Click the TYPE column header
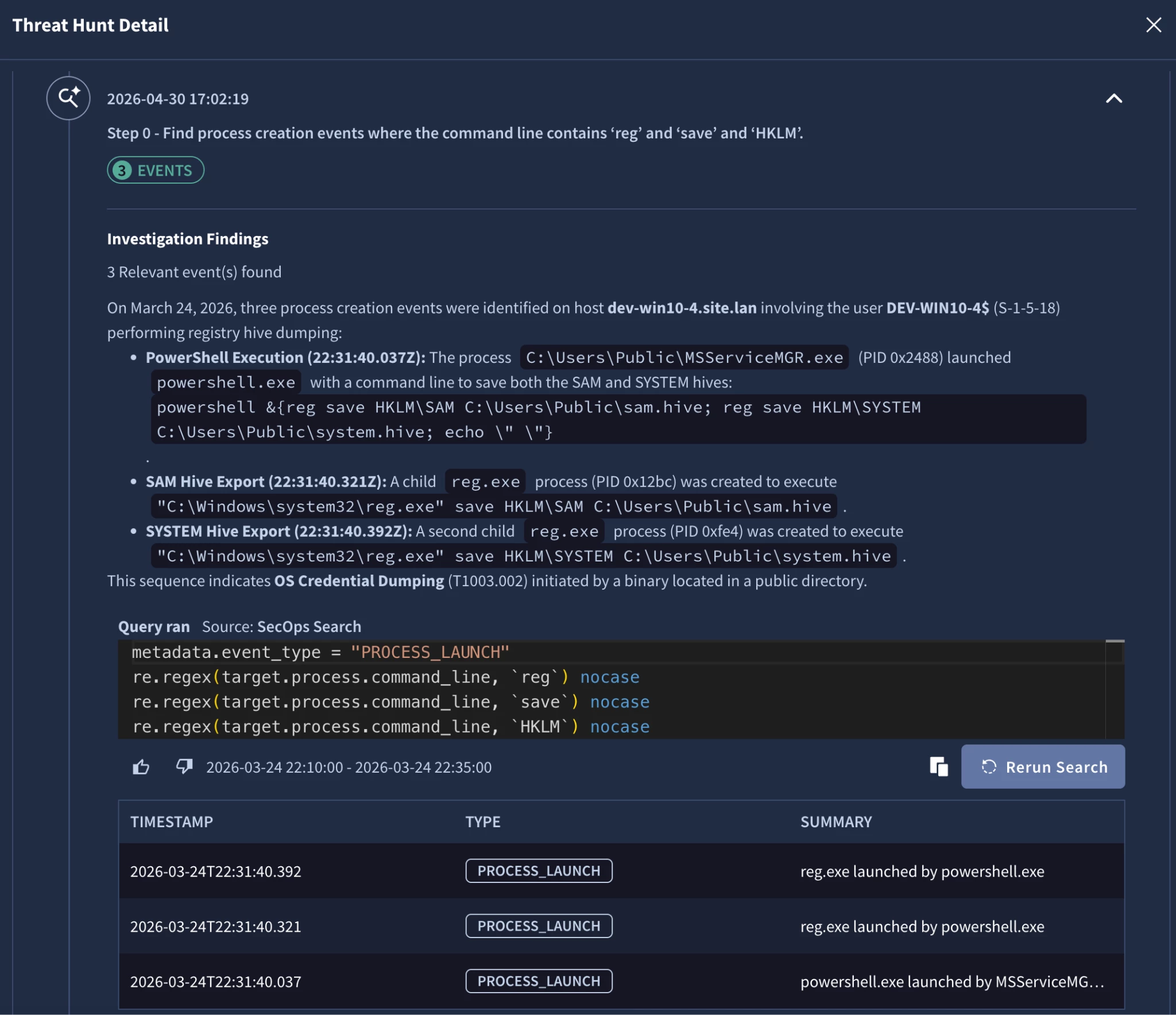 (483, 822)
